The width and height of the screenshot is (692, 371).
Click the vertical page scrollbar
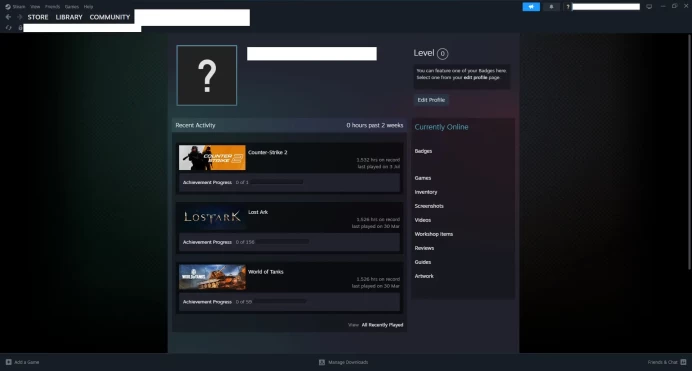[689, 151]
